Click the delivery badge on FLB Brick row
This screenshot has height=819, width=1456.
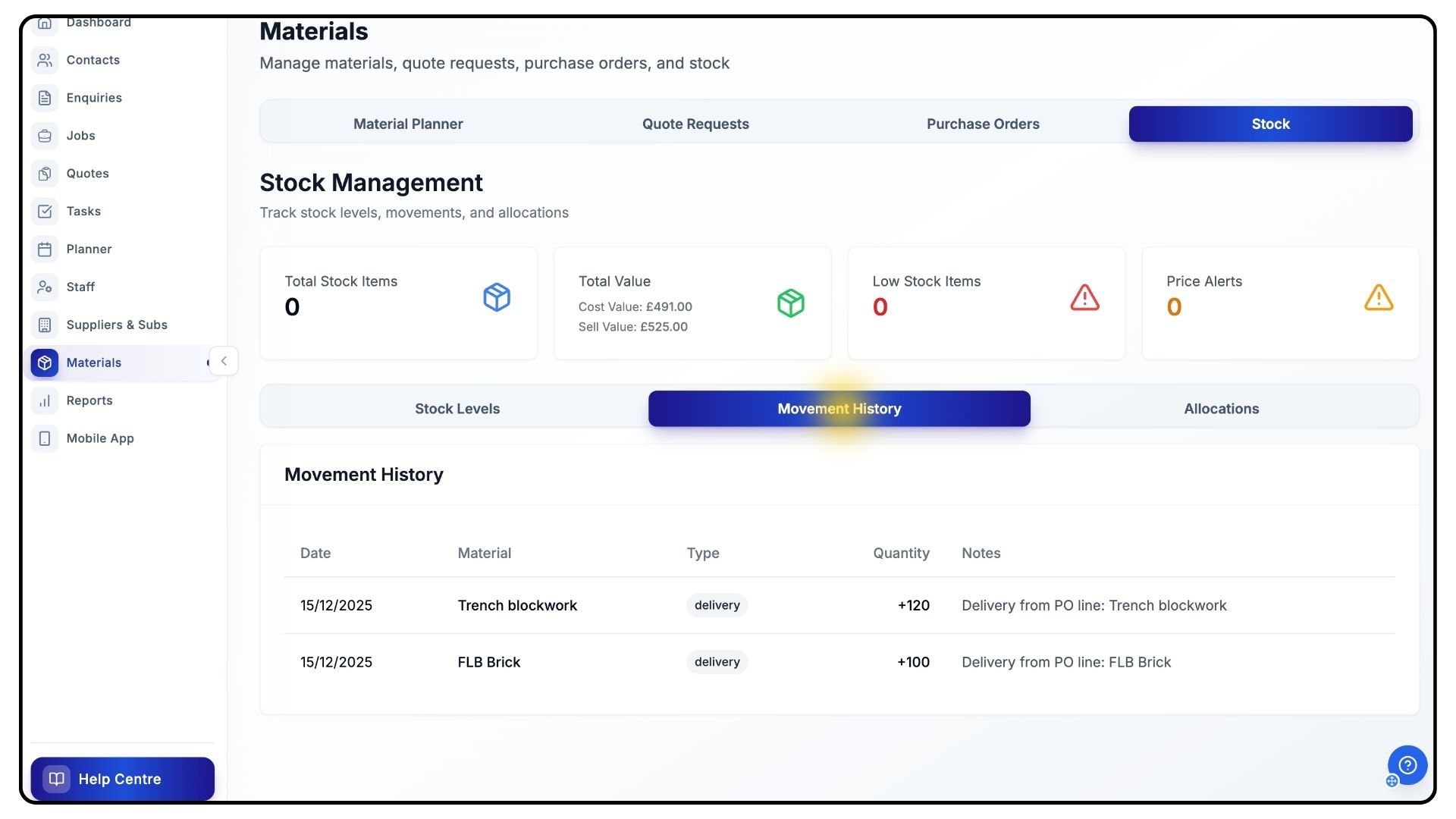[x=717, y=662]
